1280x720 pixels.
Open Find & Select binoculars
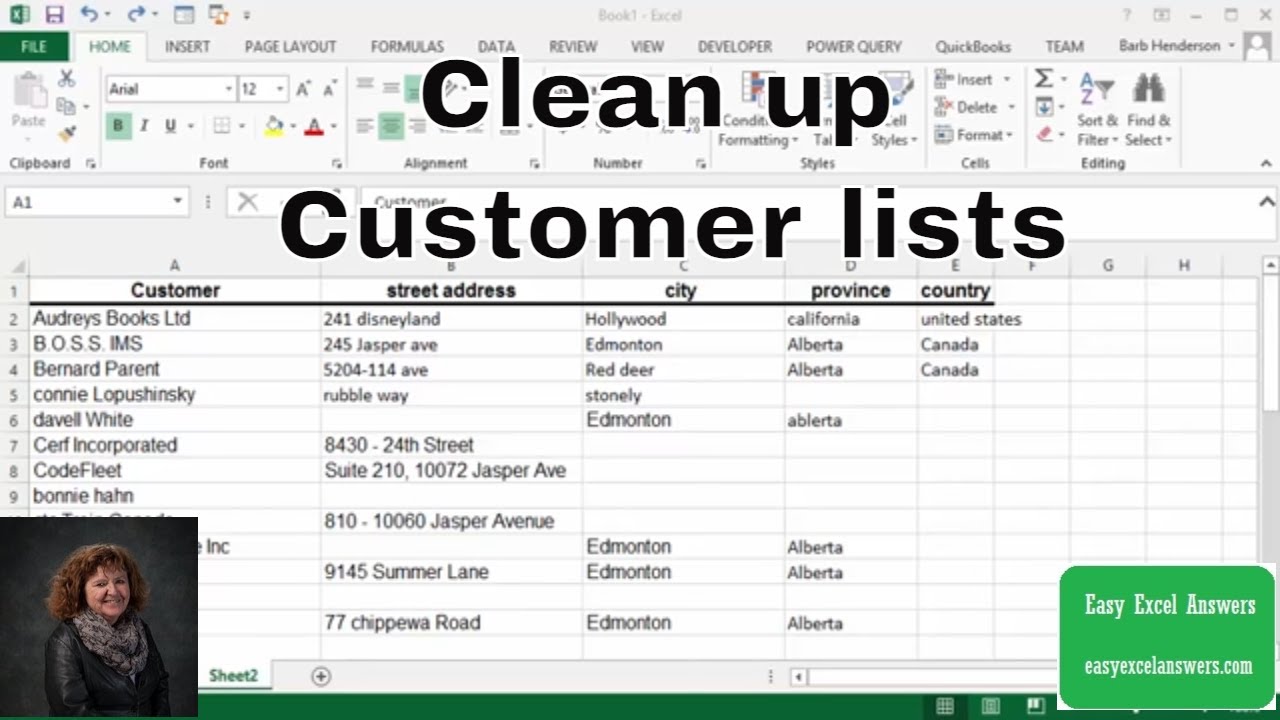[1148, 110]
